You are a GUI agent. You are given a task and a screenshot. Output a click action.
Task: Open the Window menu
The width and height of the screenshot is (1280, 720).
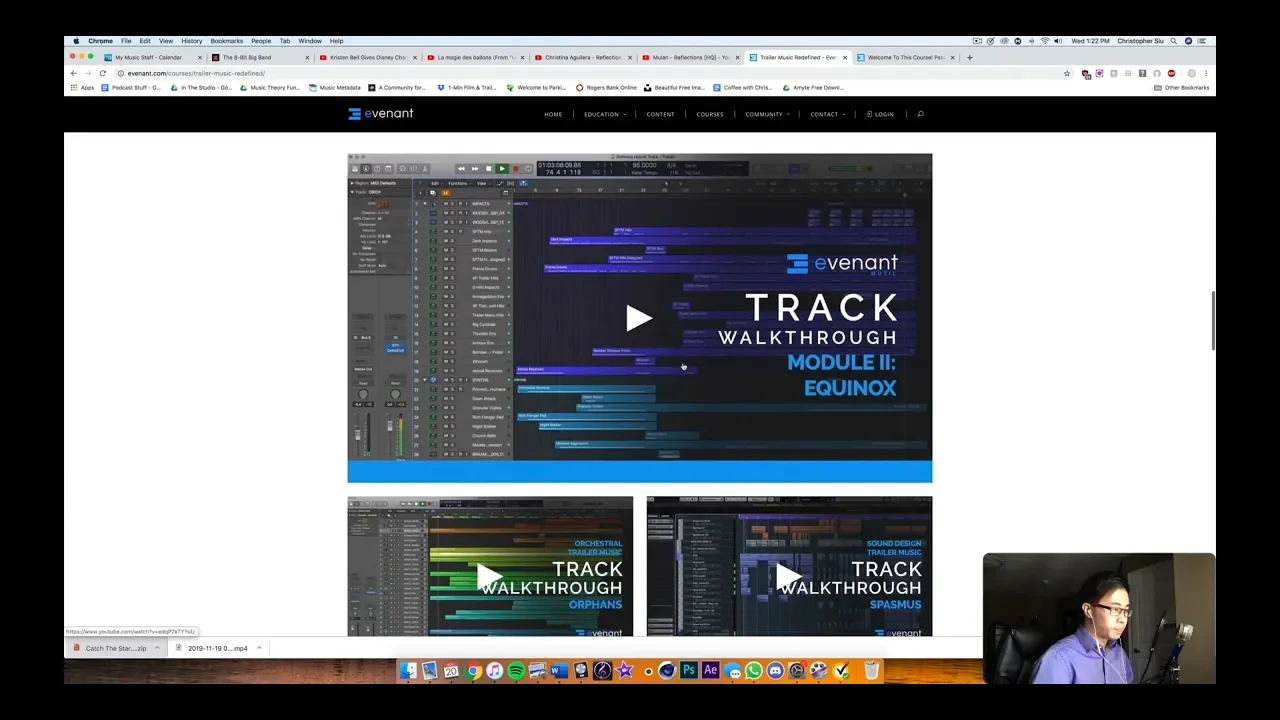point(310,41)
